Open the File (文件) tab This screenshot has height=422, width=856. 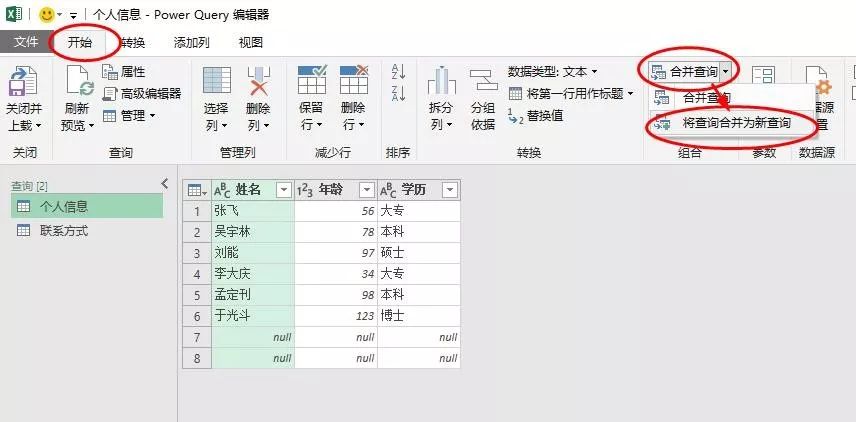(x=25, y=42)
